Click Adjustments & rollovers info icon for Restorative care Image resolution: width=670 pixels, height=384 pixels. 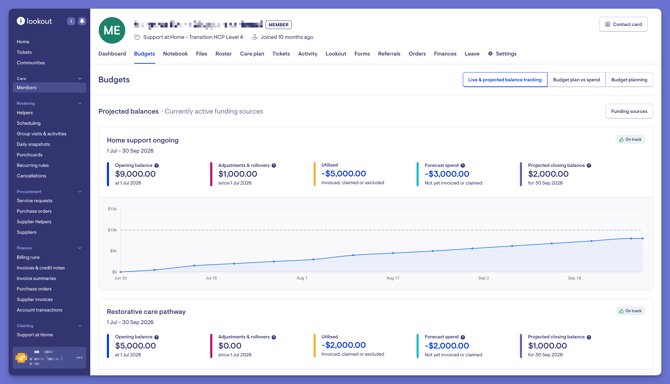274,337
